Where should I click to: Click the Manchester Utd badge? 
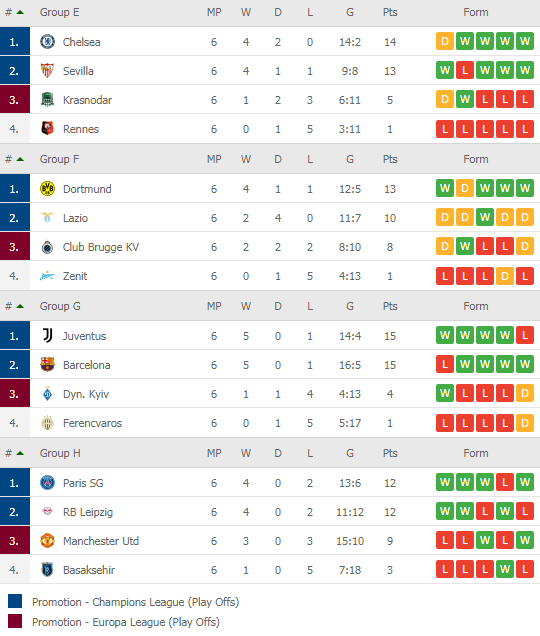pyautogui.click(x=47, y=541)
